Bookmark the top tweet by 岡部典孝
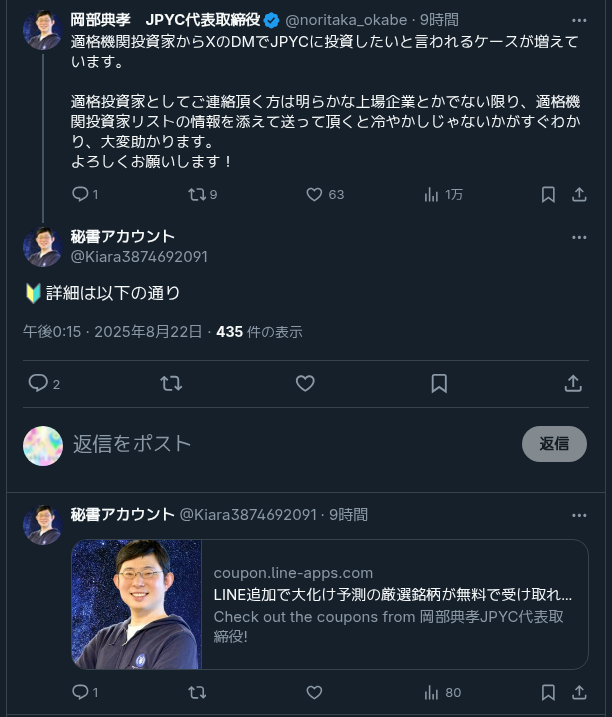Viewport: 612px width, 717px height. click(x=548, y=194)
